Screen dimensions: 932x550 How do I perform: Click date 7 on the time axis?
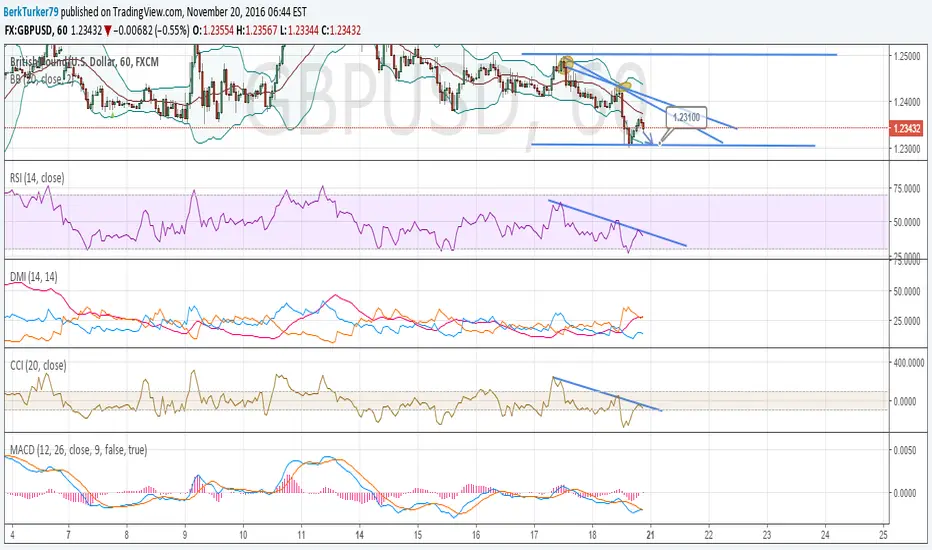(x=68, y=535)
